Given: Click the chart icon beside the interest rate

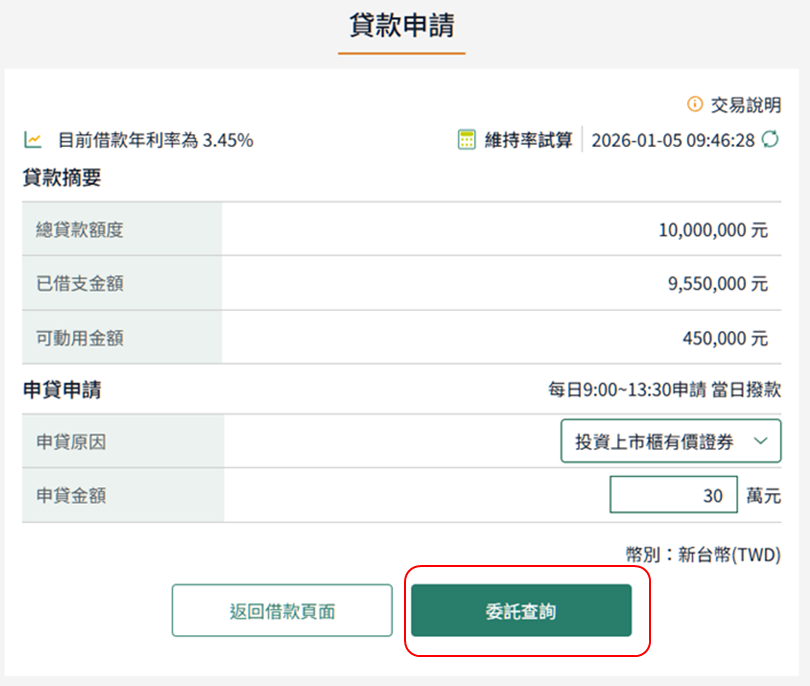Looking at the screenshot, I should [x=33, y=140].
